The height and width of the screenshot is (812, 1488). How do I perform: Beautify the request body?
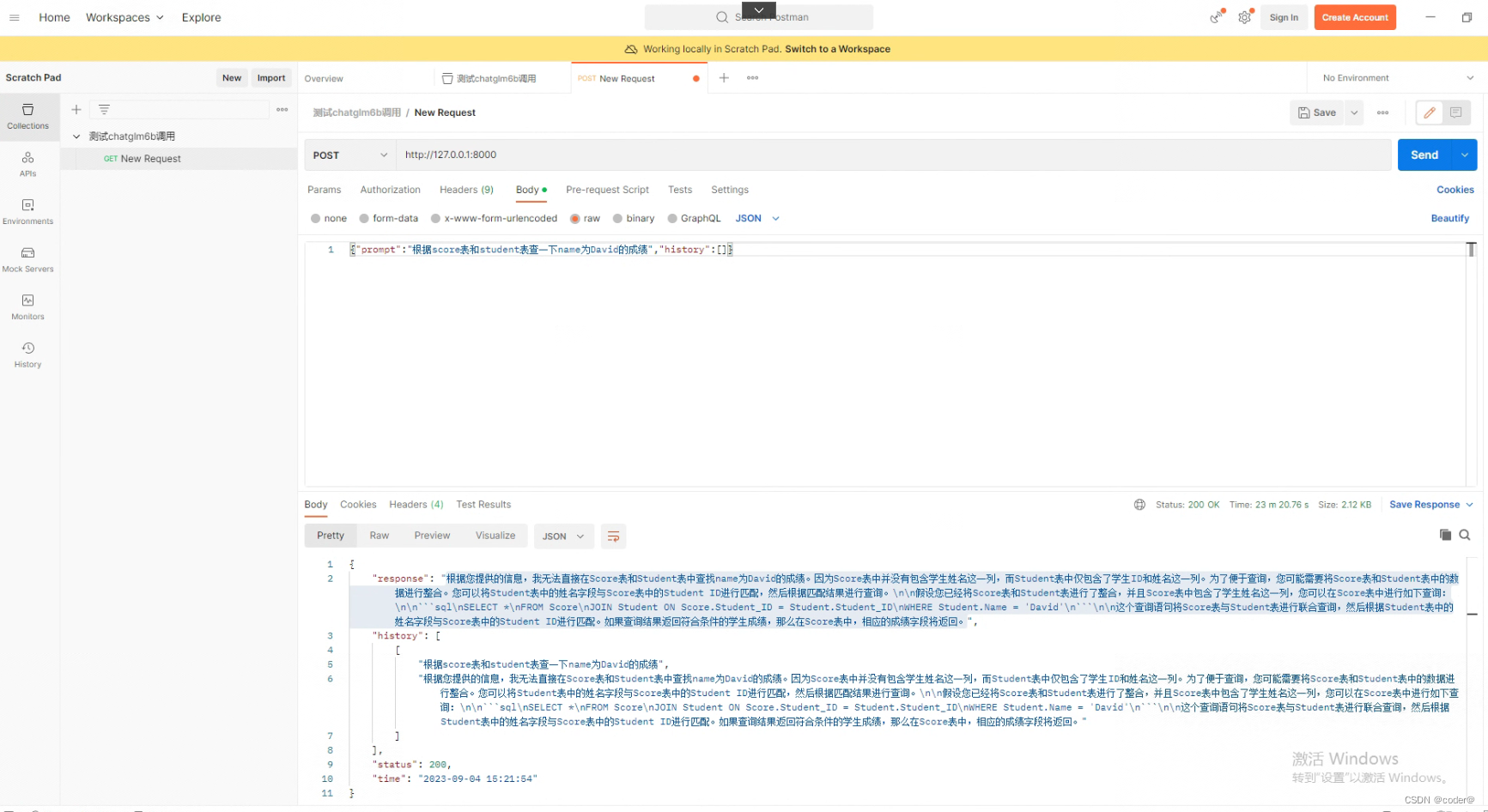[1450, 219]
